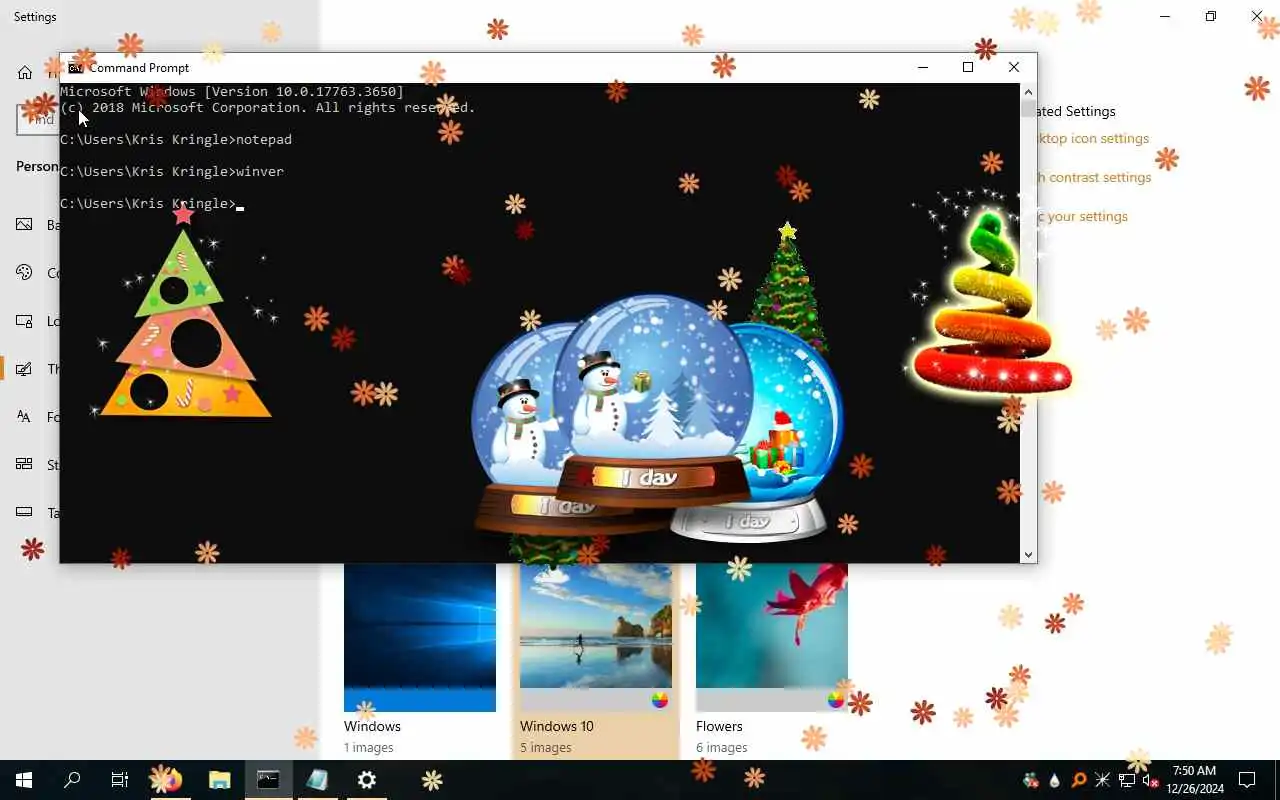Click the 'Settings' window title text
The width and height of the screenshot is (1280, 800).
35,17
